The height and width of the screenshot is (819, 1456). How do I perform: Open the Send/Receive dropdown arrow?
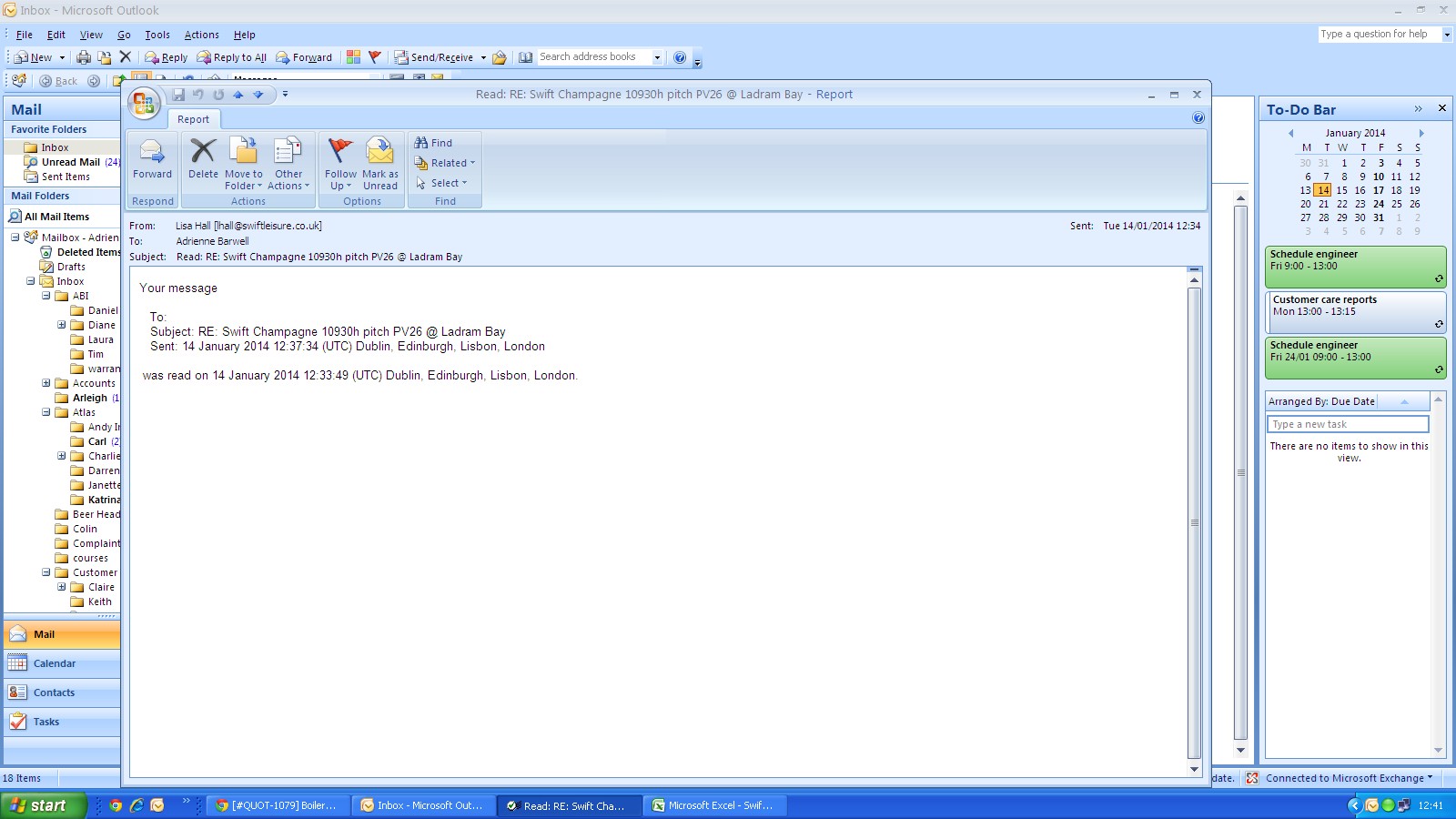[483, 57]
